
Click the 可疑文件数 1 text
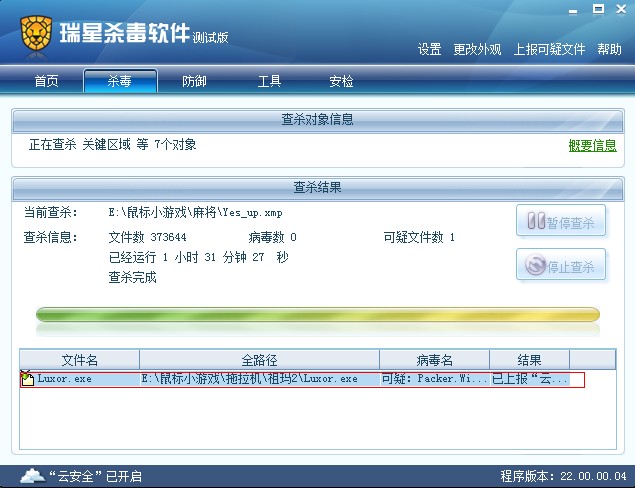pyautogui.click(x=419, y=237)
